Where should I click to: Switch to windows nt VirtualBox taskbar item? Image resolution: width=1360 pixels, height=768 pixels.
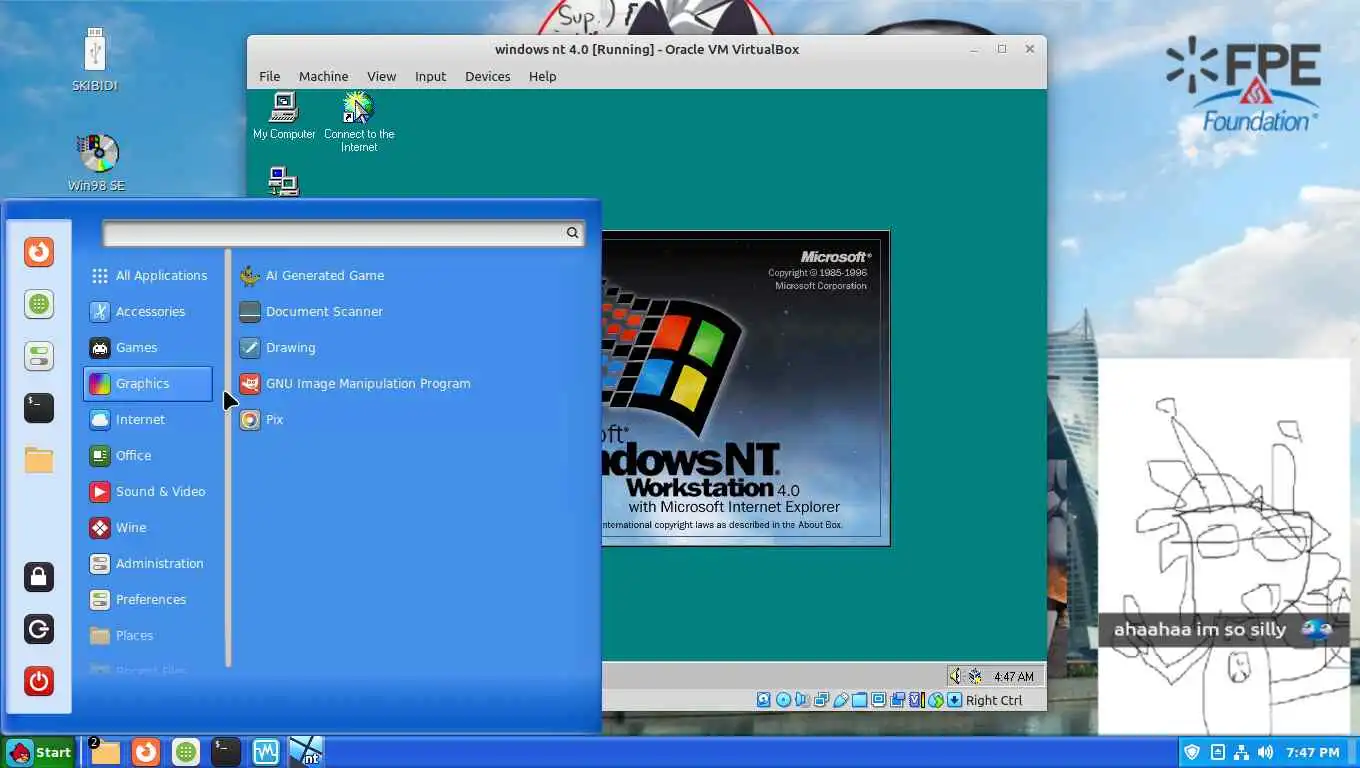(x=306, y=752)
